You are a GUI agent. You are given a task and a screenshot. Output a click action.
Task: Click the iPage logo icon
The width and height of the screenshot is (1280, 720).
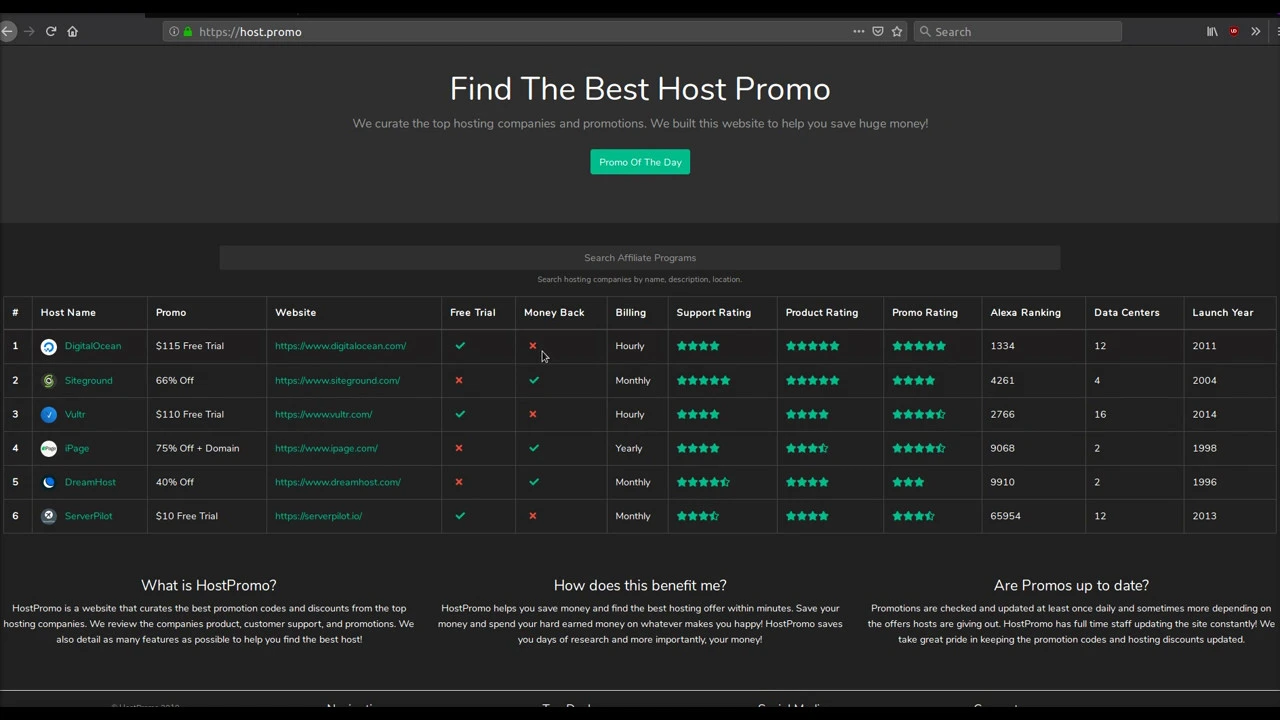[x=49, y=449]
